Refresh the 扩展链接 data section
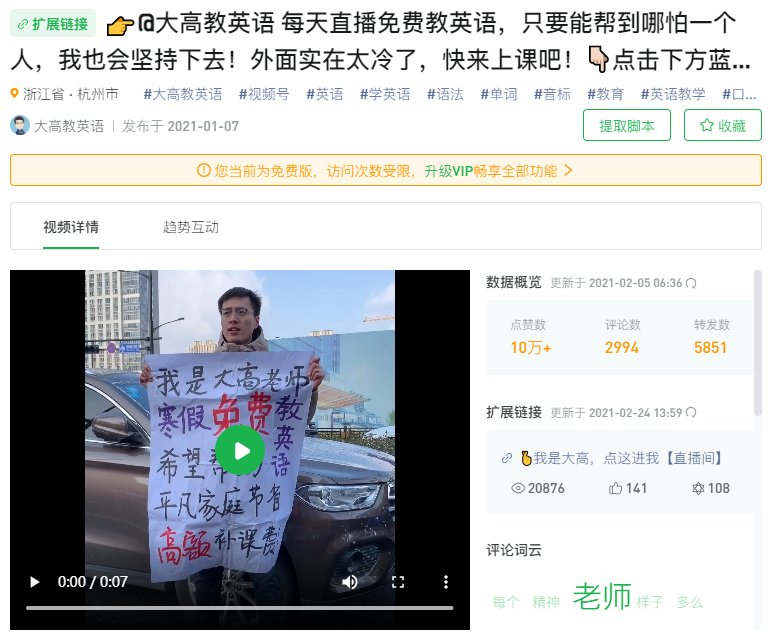 click(x=691, y=413)
